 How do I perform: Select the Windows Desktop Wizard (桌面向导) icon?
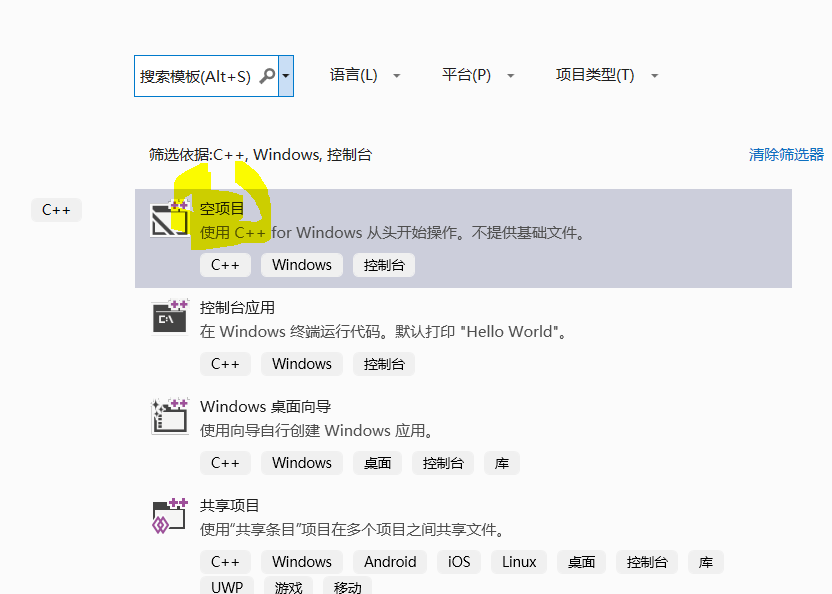click(170, 416)
